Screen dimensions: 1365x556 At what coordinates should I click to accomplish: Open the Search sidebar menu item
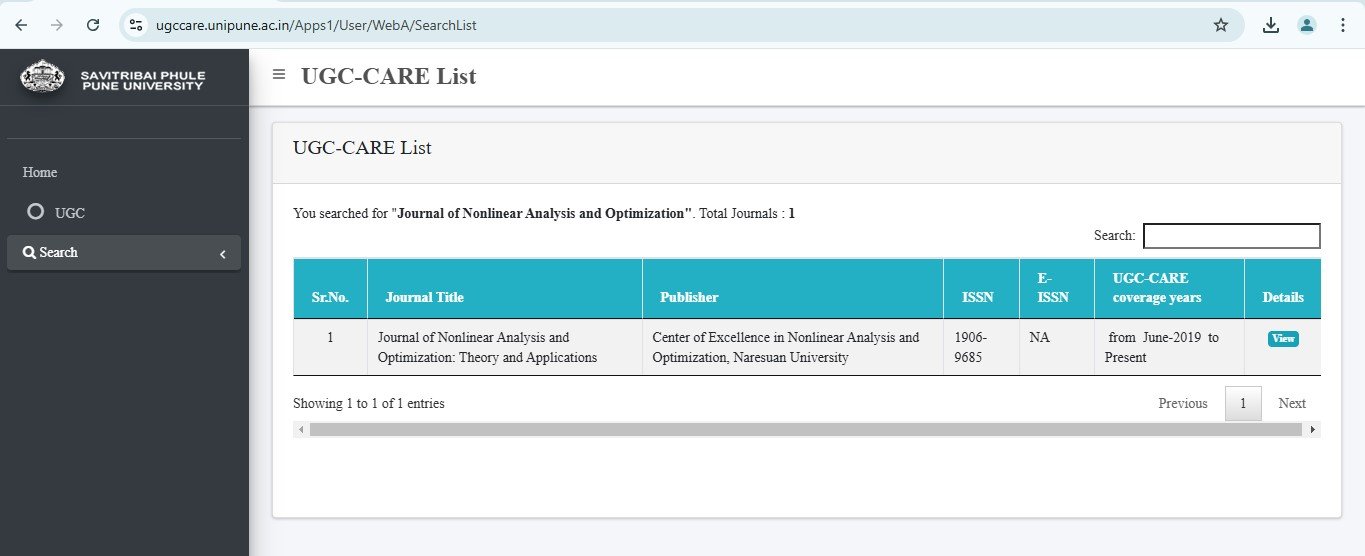coord(124,253)
